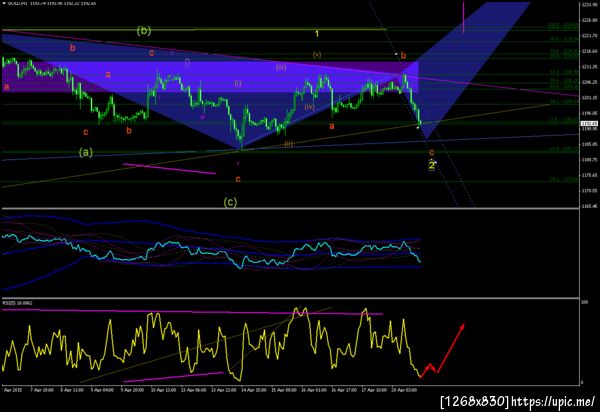This screenshot has height=412, width=600.
Task: Click the RSI scale value 100
Action: click(x=585, y=302)
